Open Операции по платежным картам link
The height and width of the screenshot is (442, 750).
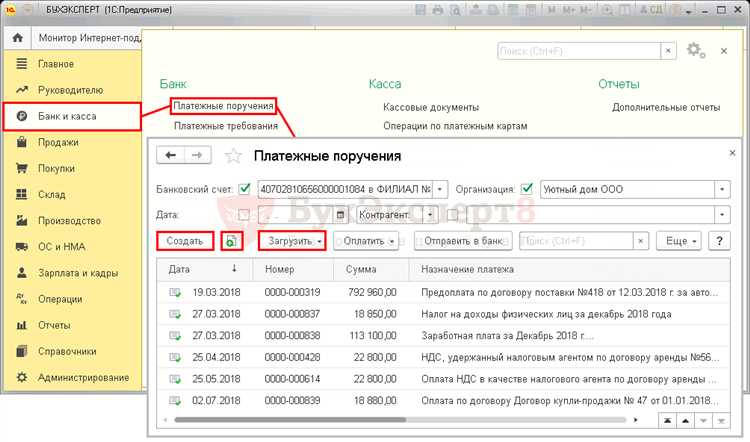pyautogui.click(x=455, y=126)
